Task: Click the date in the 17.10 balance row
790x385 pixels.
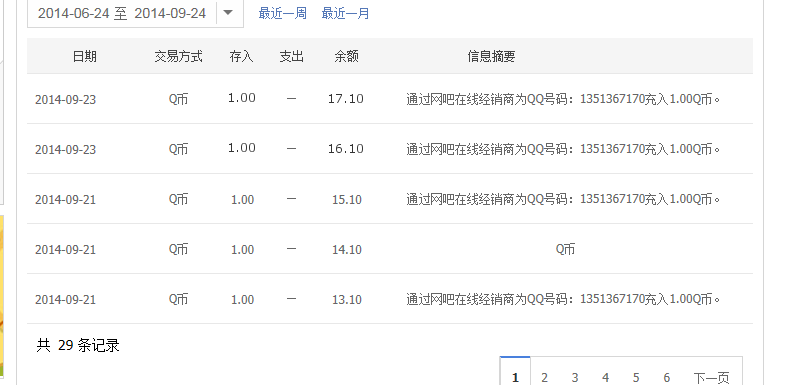Action: (x=65, y=99)
